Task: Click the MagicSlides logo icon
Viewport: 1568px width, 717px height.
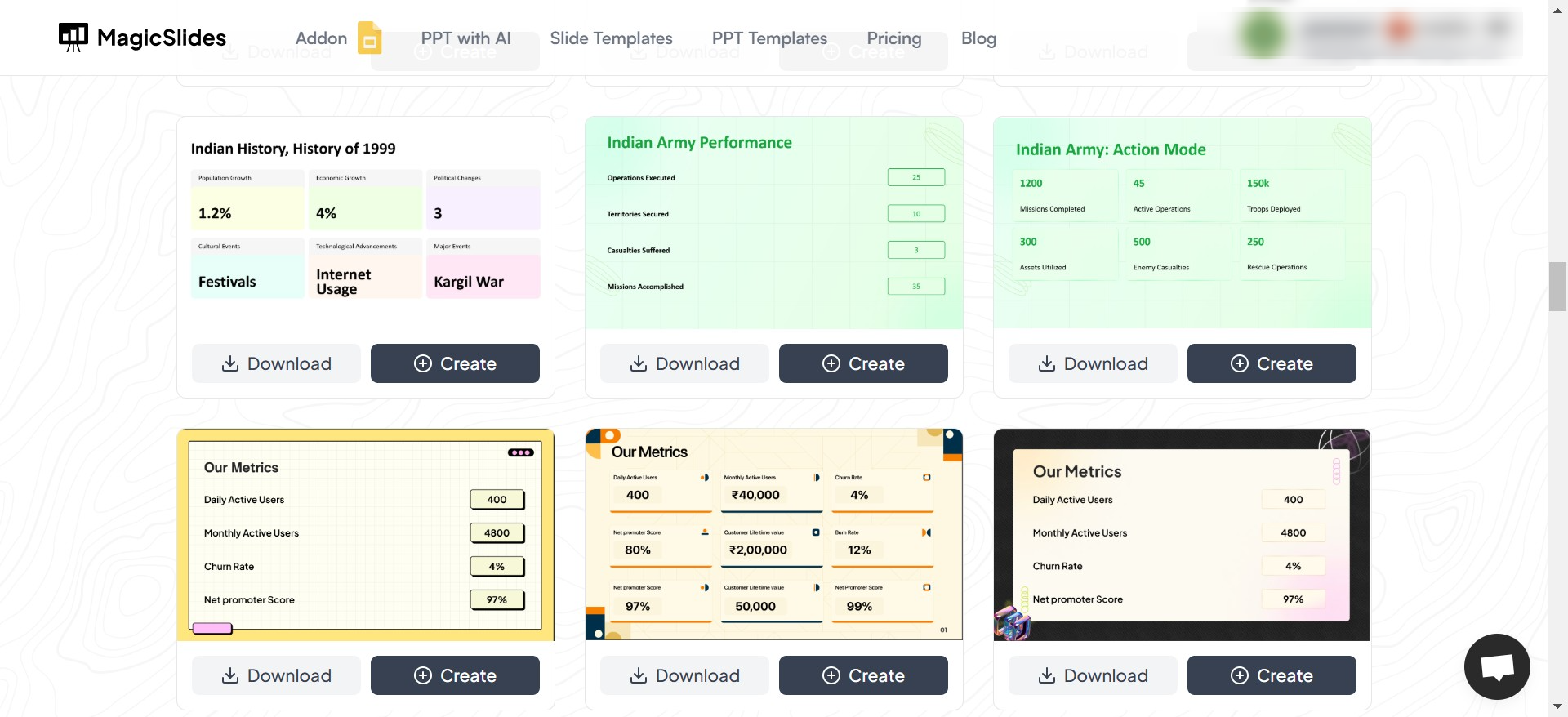Action: (x=73, y=38)
